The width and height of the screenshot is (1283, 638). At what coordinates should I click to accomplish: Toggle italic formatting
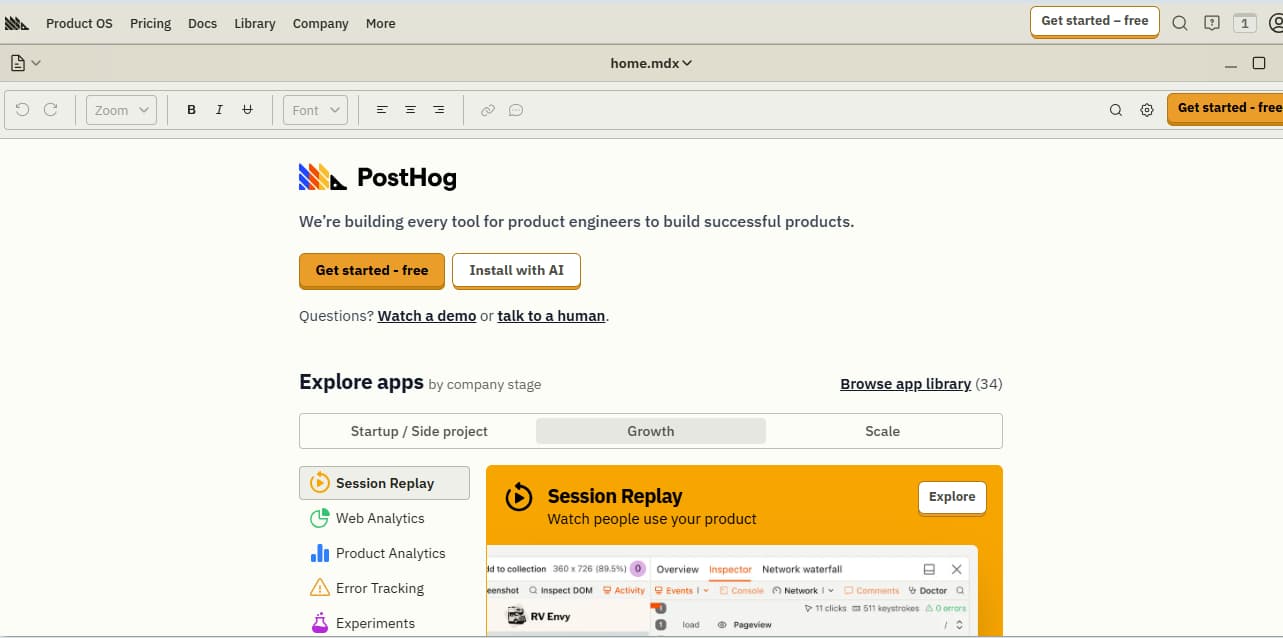(219, 110)
